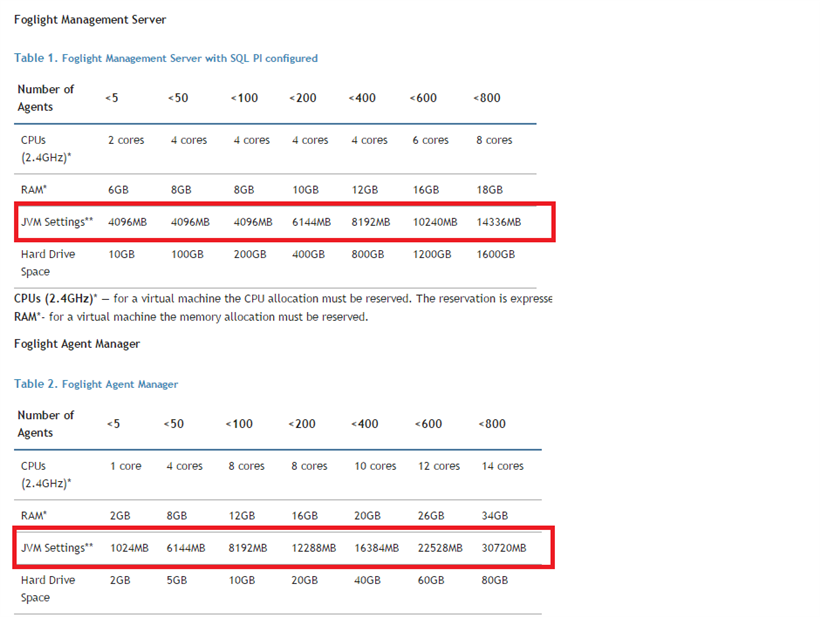Click the "8 cores" cell in Table 1
This screenshot has width=820, height=617.
point(494,140)
